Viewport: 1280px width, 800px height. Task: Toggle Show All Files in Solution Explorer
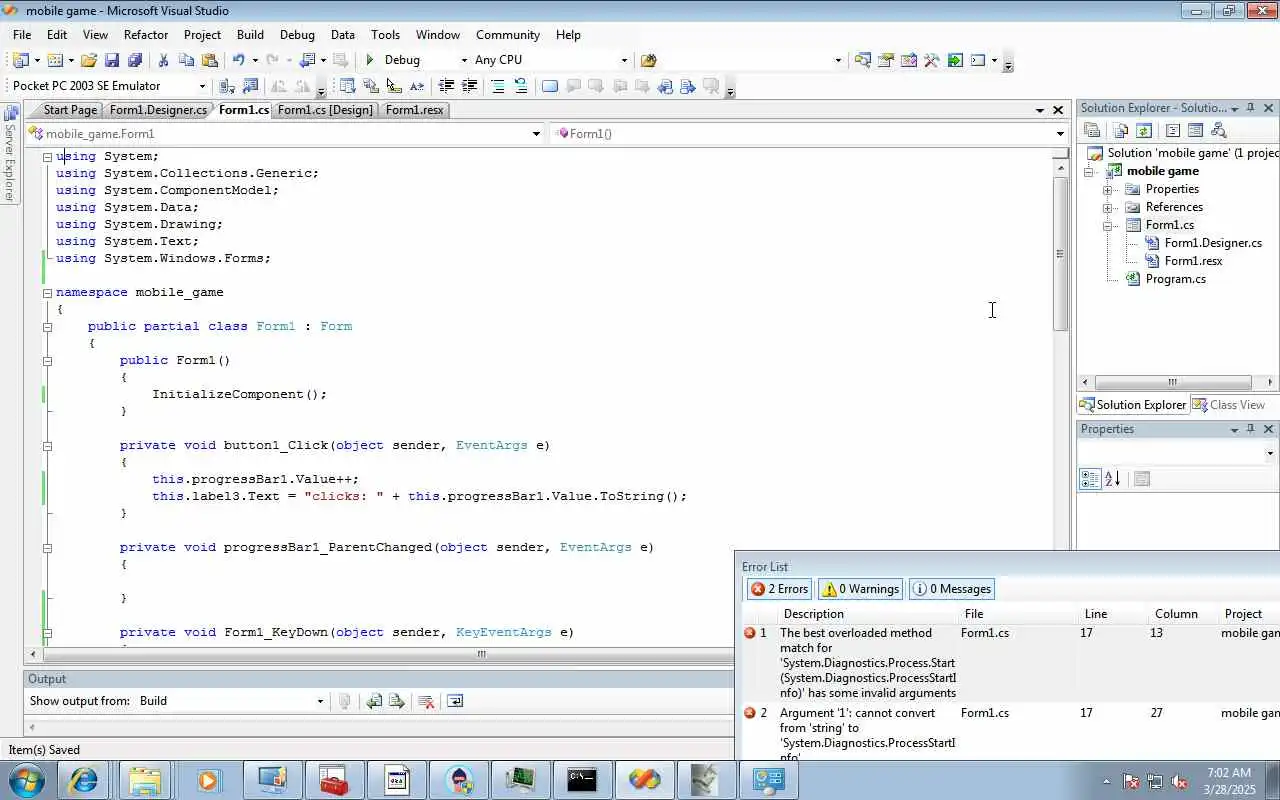[1121, 130]
